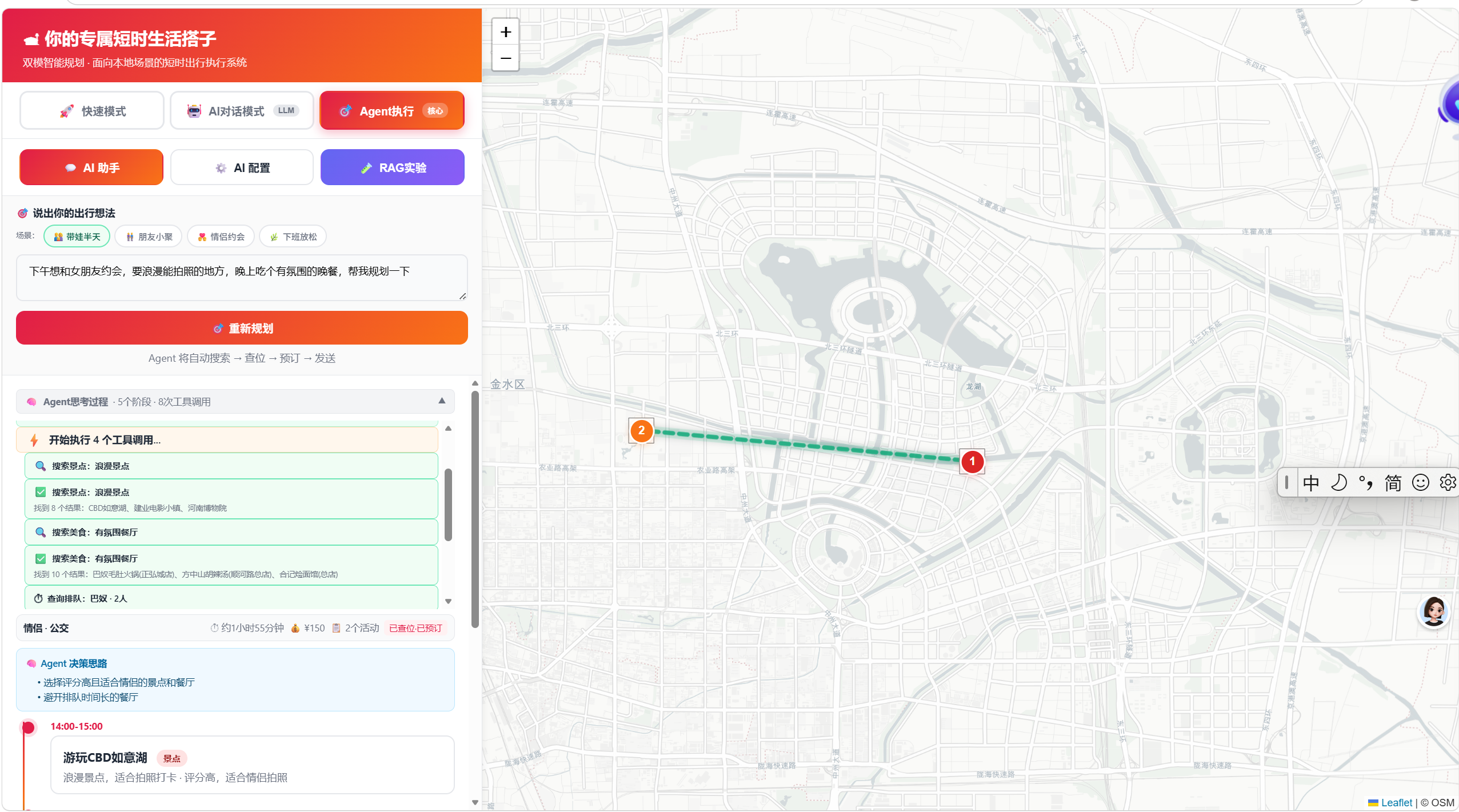
Task: Zoom in on the map with the plus button
Action: tap(505, 32)
